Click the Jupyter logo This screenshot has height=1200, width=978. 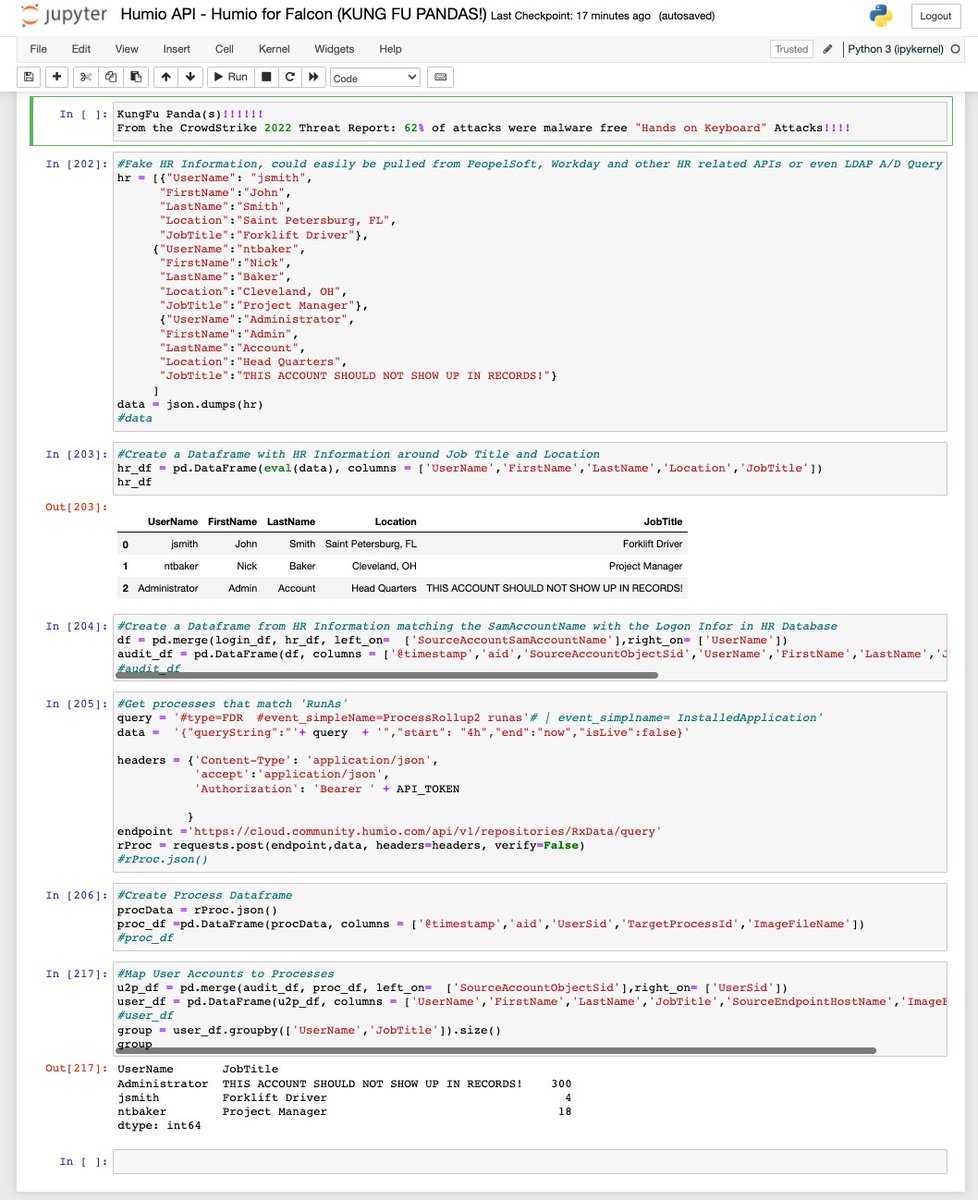(x=63, y=16)
